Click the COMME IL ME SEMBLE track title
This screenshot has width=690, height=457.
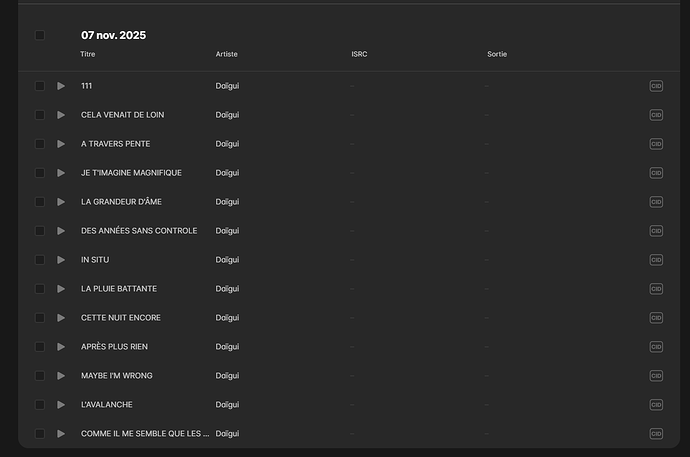(145, 434)
